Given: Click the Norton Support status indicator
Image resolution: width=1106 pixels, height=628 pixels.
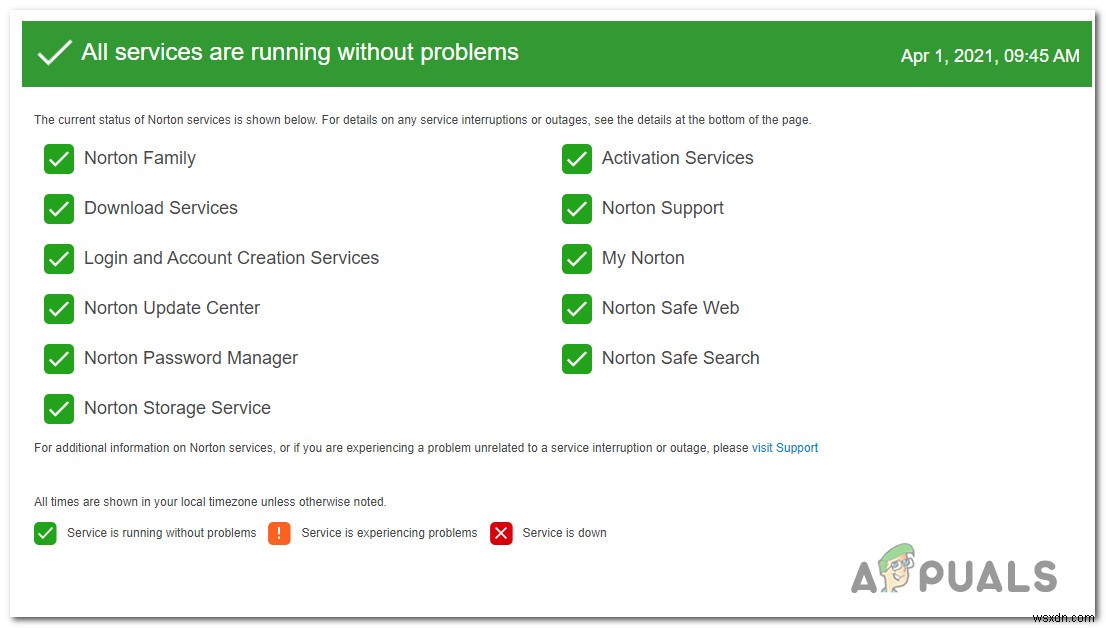Looking at the screenshot, I should click(577, 208).
